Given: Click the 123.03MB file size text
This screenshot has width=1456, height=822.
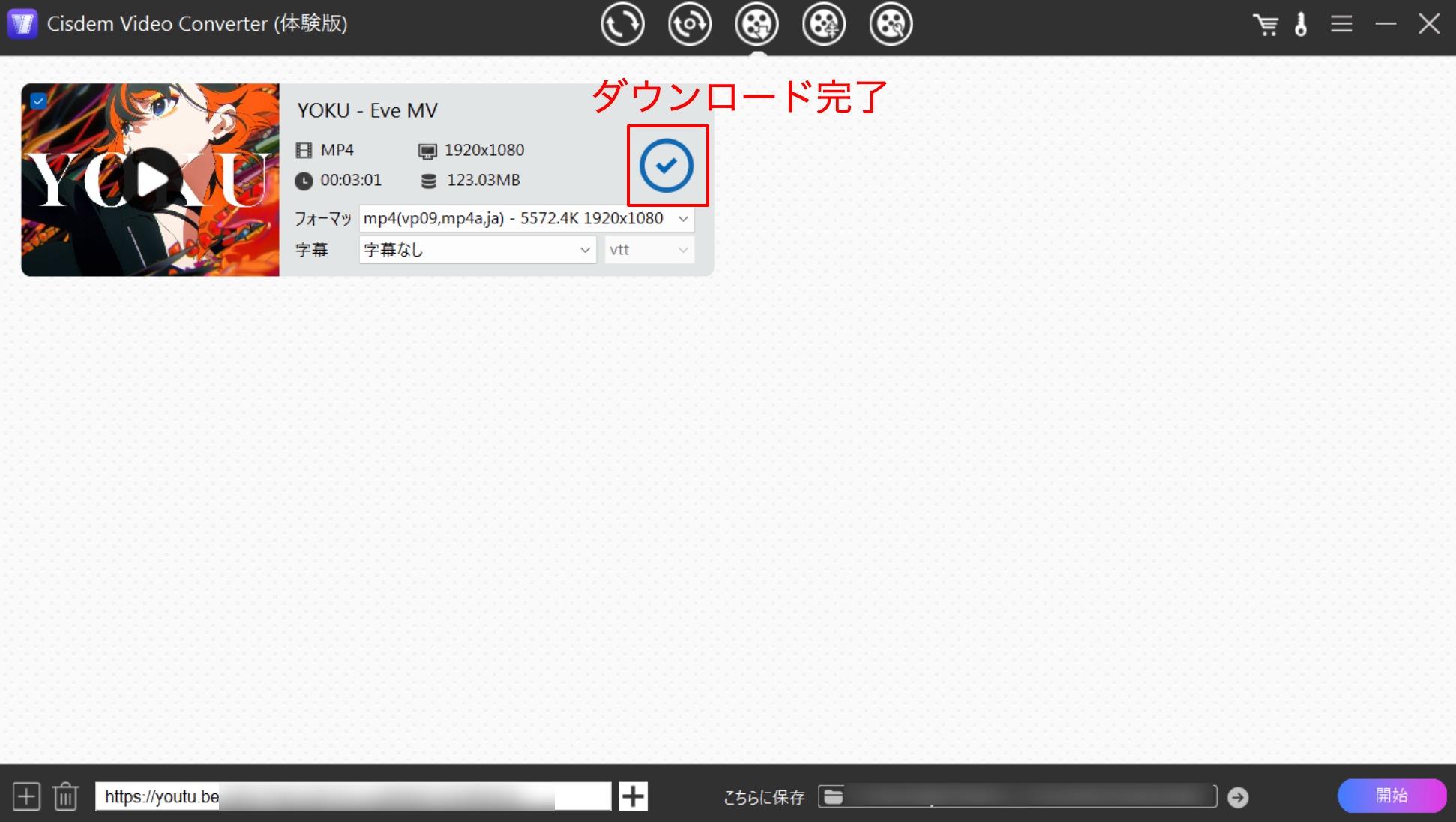Looking at the screenshot, I should coord(484,180).
